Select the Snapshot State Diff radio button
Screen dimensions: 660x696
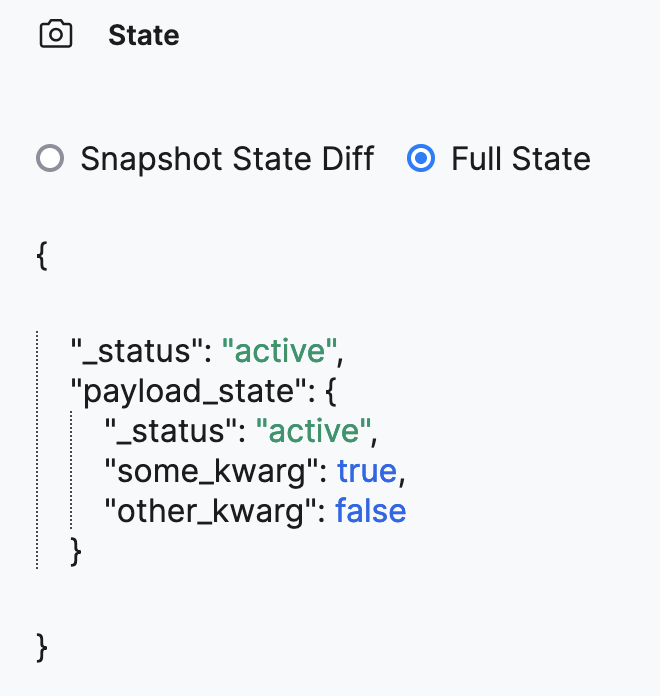(x=50, y=158)
